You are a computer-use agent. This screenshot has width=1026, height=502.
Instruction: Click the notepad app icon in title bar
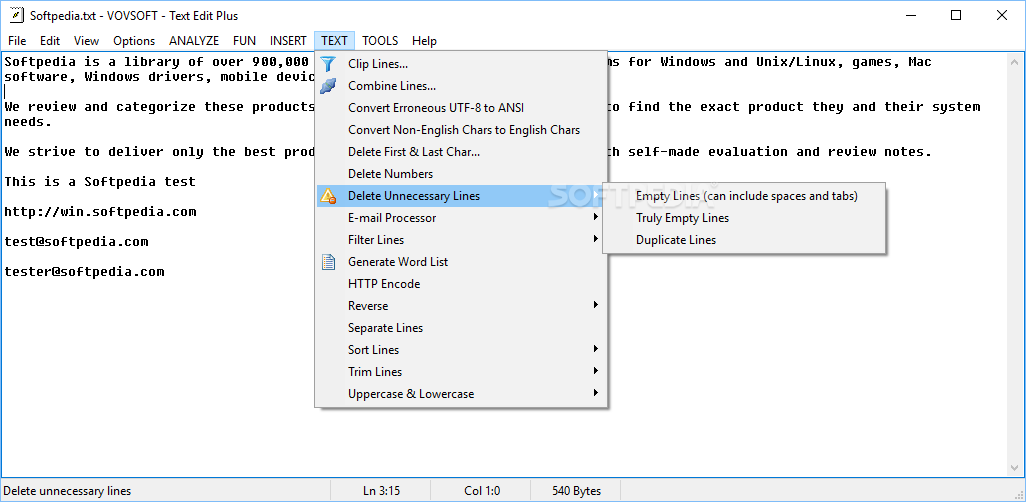tap(17, 16)
